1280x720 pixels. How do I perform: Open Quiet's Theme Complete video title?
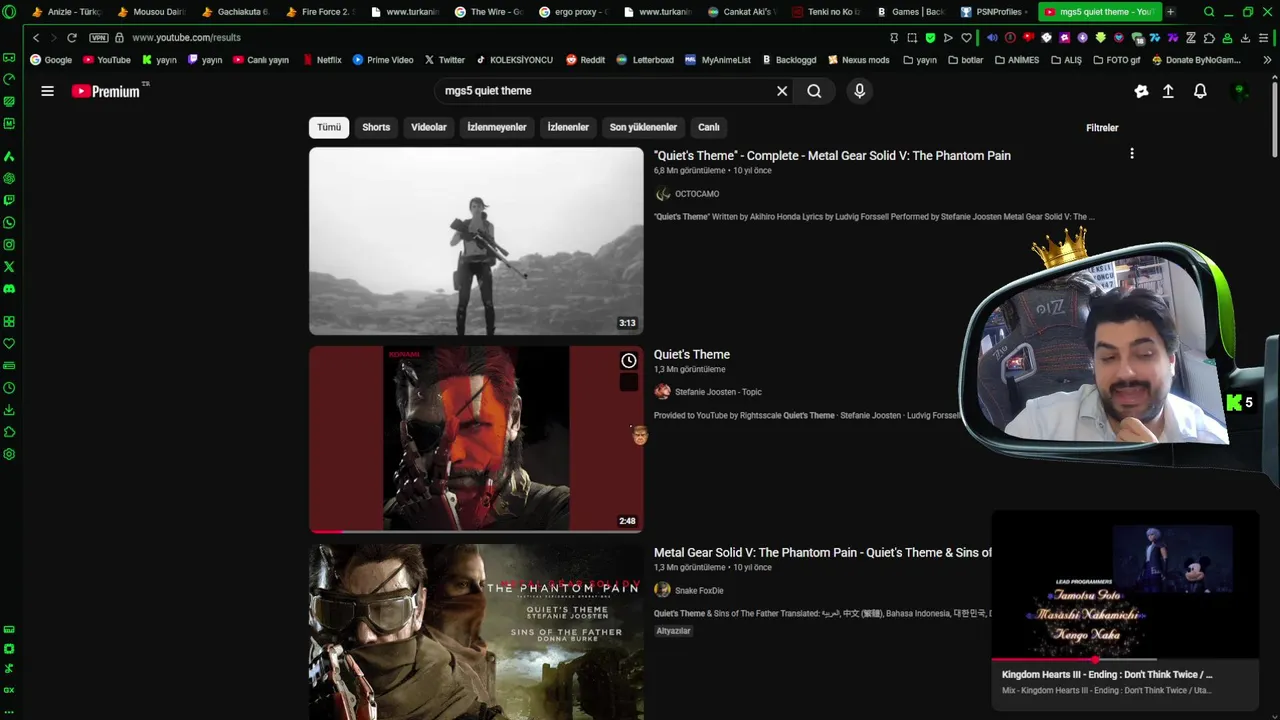pyautogui.click(x=832, y=156)
